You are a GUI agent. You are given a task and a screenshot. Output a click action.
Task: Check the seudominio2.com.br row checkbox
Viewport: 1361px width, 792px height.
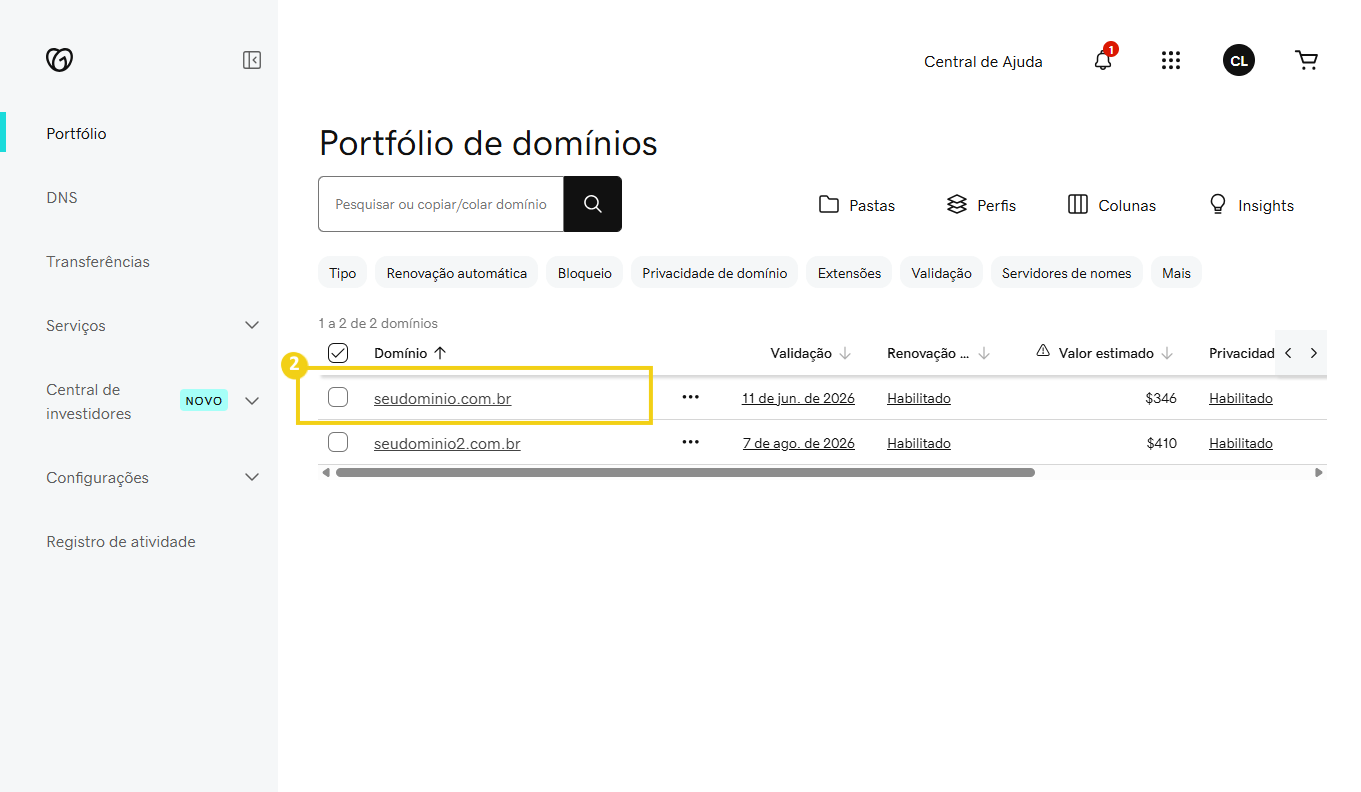tap(338, 442)
